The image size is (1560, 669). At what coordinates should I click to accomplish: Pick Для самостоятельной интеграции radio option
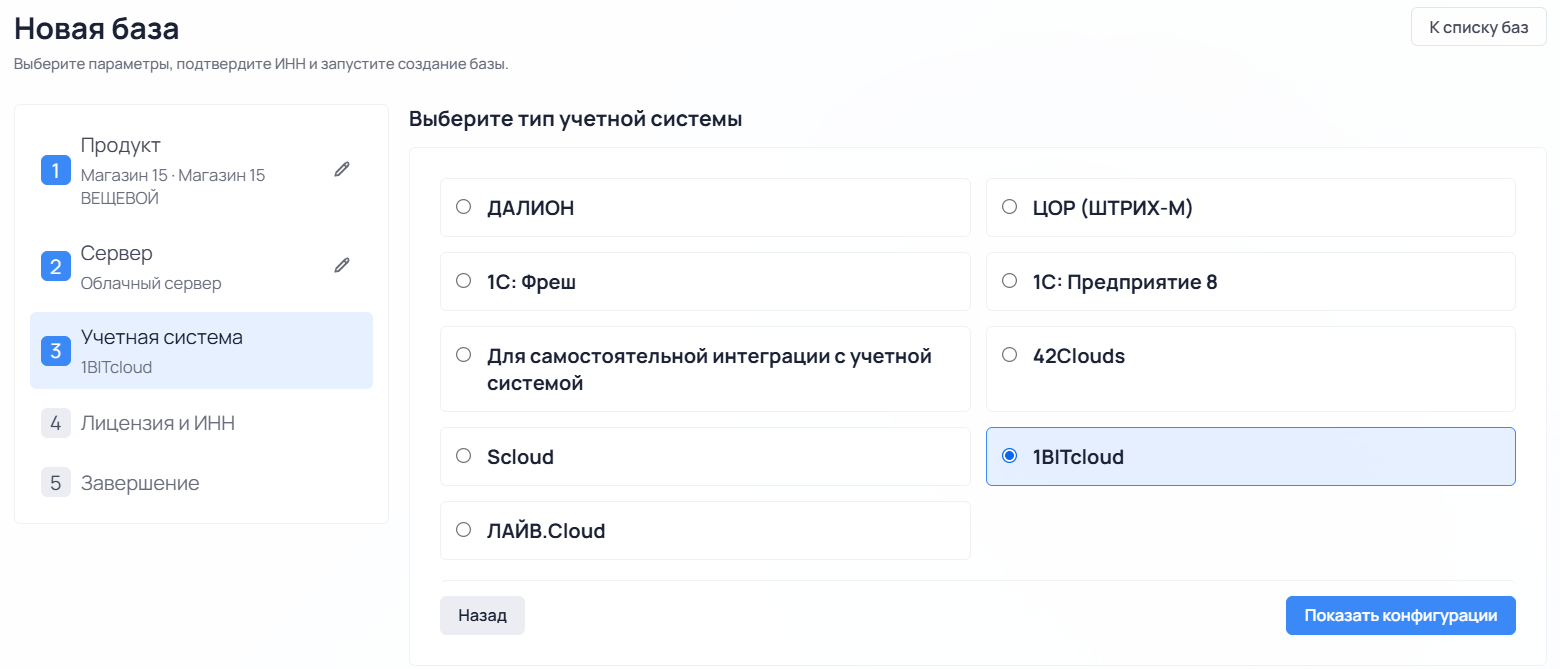pos(463,355)
